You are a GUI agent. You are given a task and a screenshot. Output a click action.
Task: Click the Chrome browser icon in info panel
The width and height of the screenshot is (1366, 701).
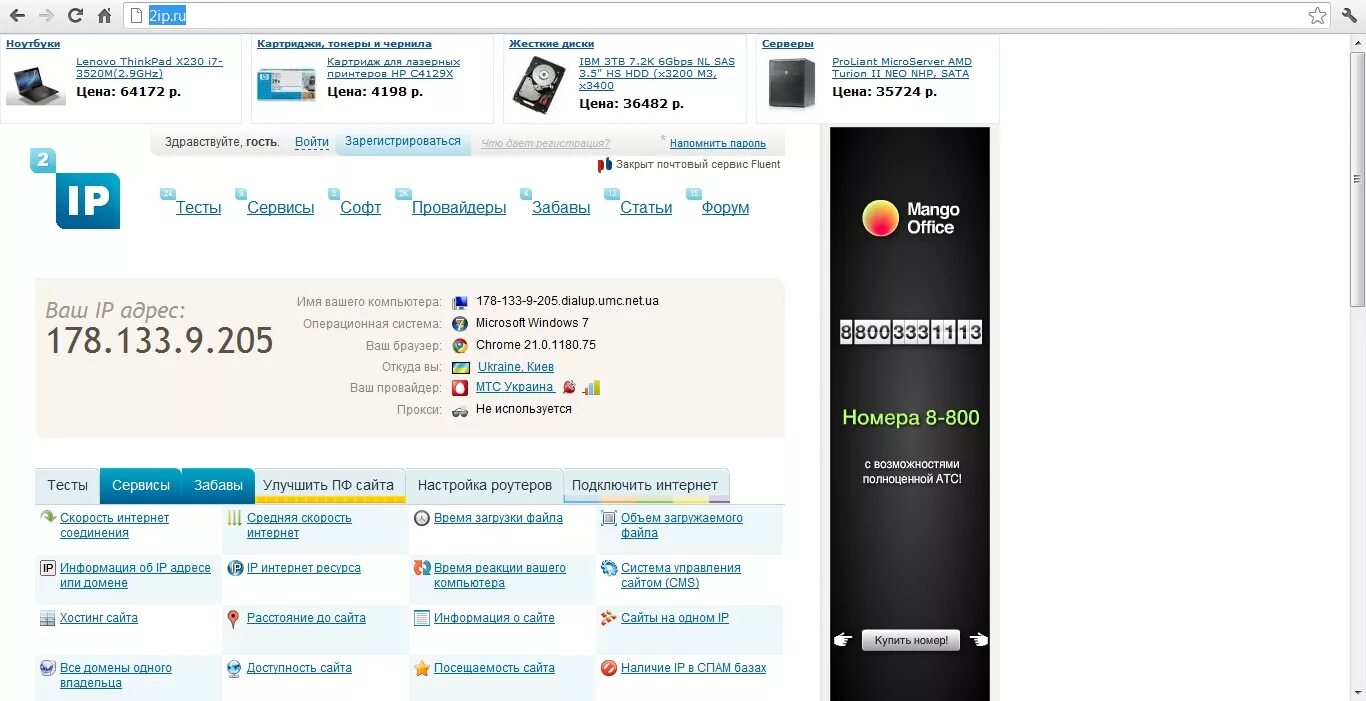tap(460, 346)
